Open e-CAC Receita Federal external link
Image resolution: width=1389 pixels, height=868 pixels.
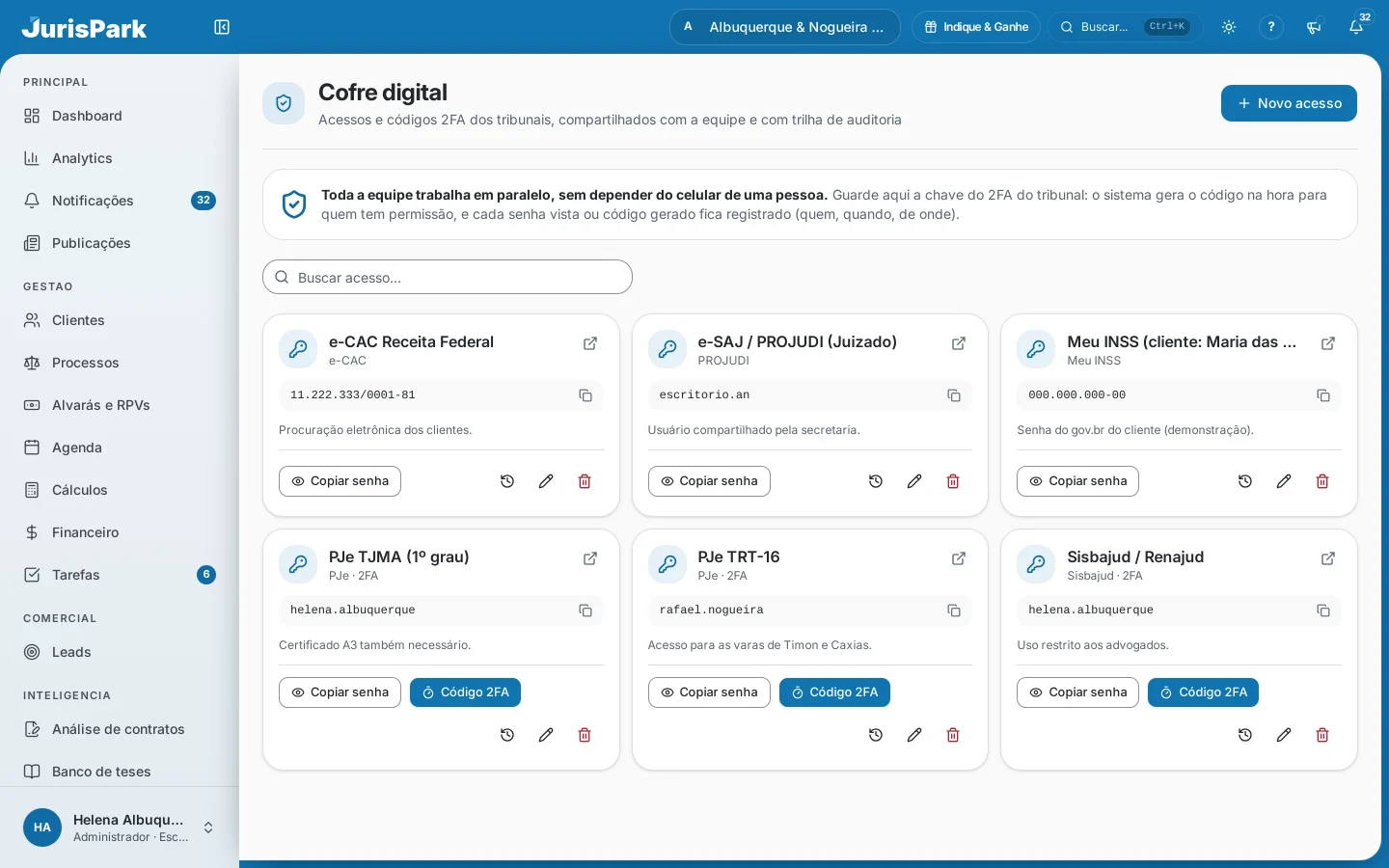click(590, 343)
